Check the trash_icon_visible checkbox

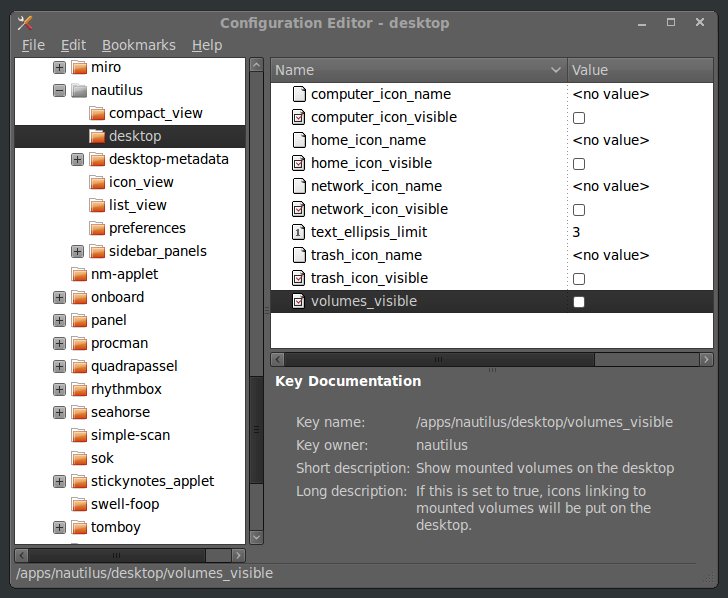pyautogui.click(x=579, y=279)
